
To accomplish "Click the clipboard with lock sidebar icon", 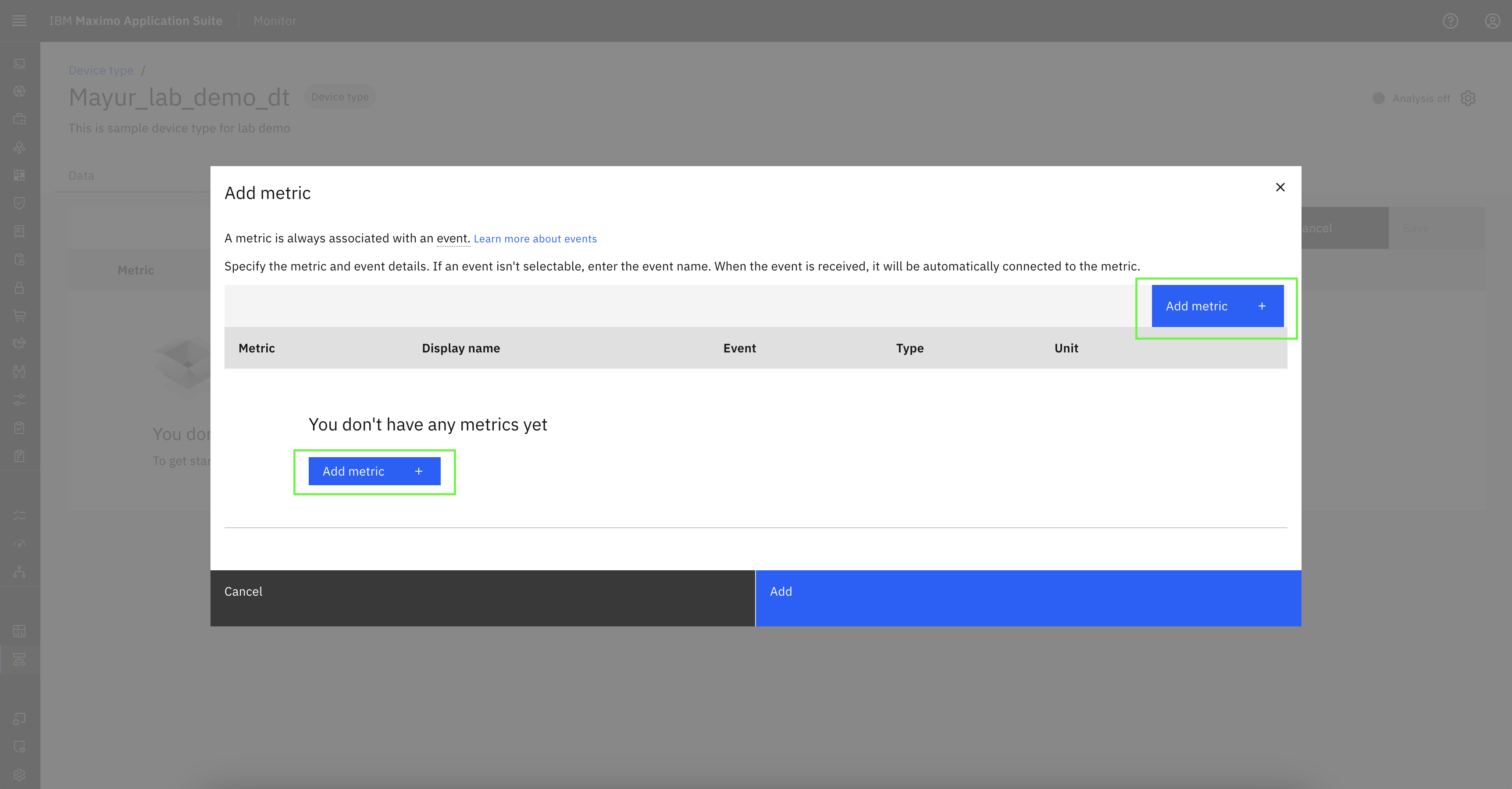I will click(x=19, y=259).
